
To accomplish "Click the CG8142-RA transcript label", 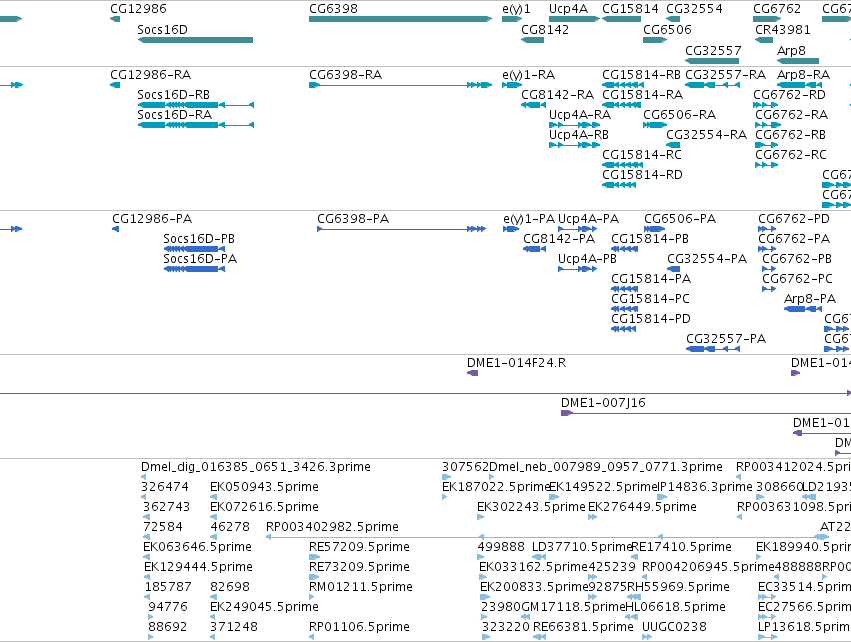I will pos(557,95).
